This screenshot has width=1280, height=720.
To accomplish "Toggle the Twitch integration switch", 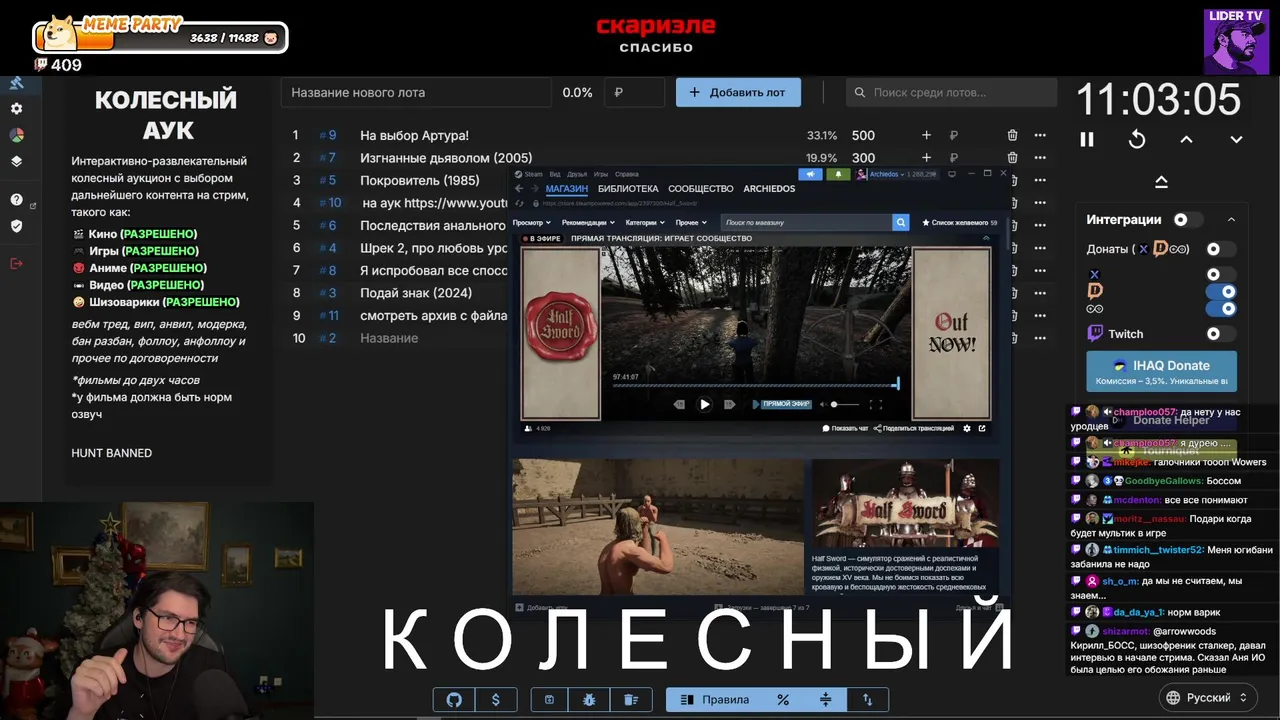I will coord(1219,334).
